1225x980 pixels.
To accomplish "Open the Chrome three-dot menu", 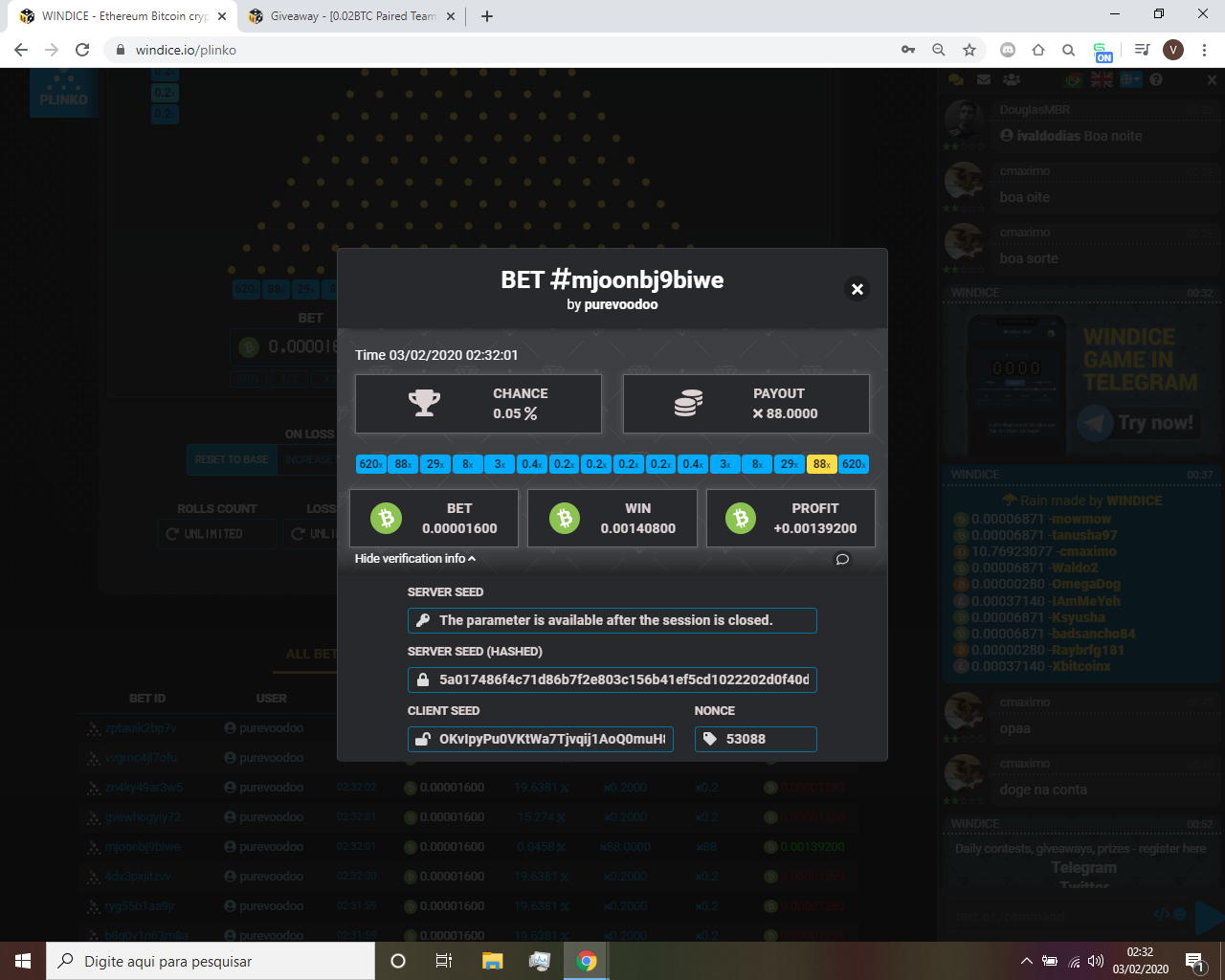I will 1205,50.
